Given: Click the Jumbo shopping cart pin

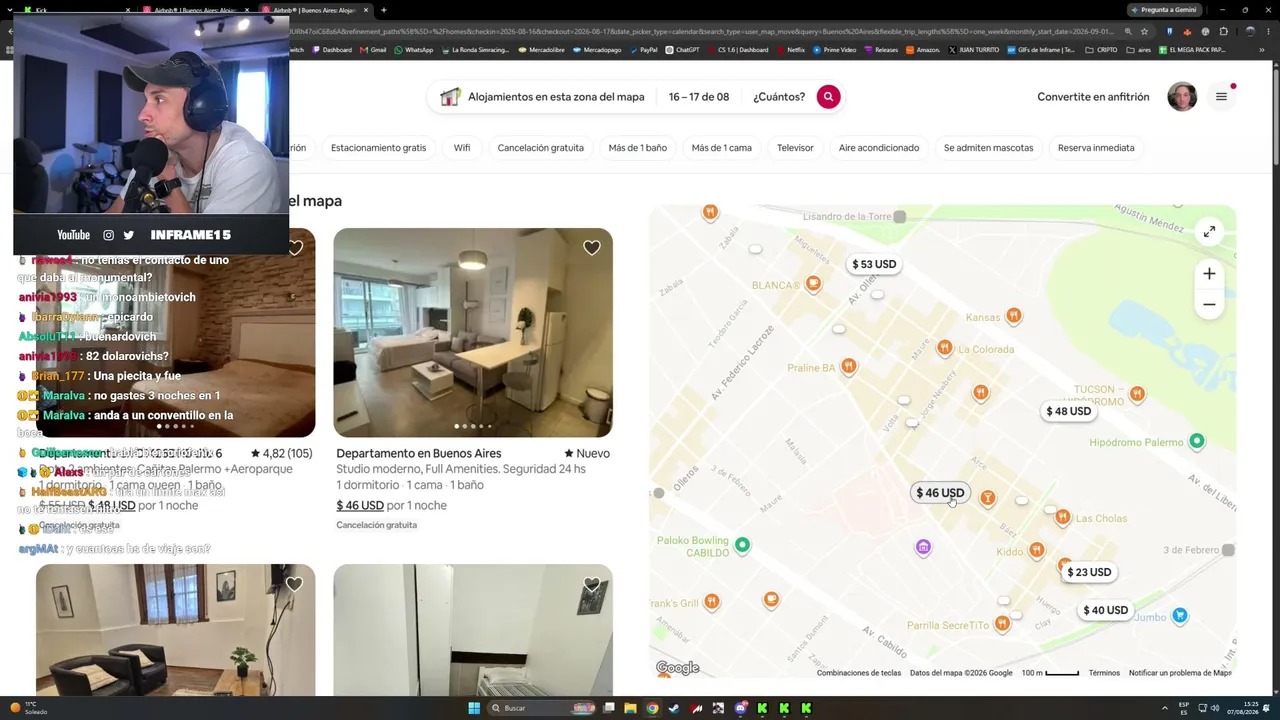Looking at the screenshot, I should 1180,616.
